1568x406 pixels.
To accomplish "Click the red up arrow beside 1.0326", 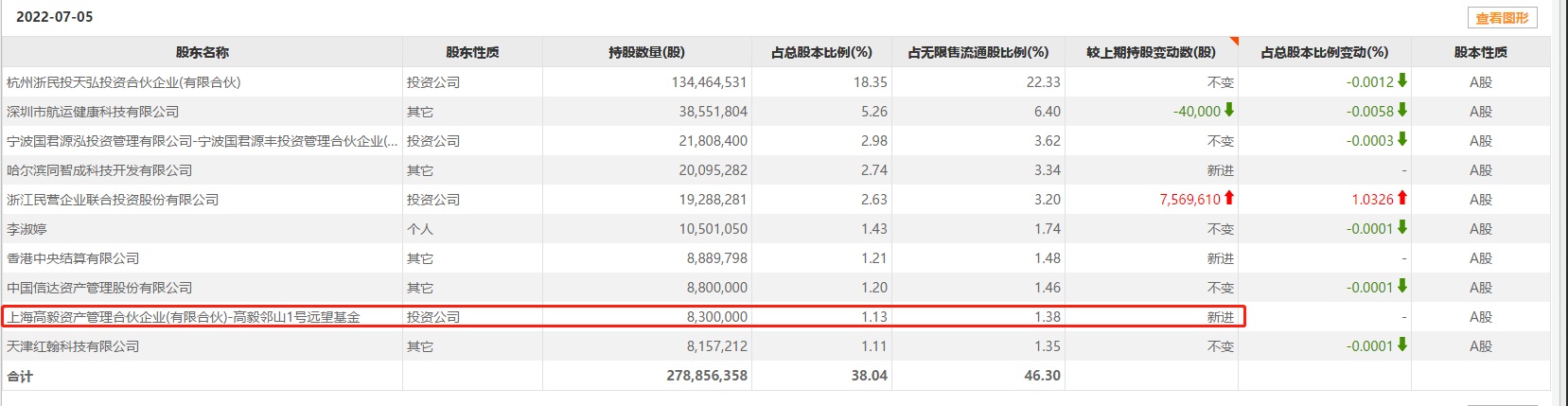I will [x=1402, y=198].
